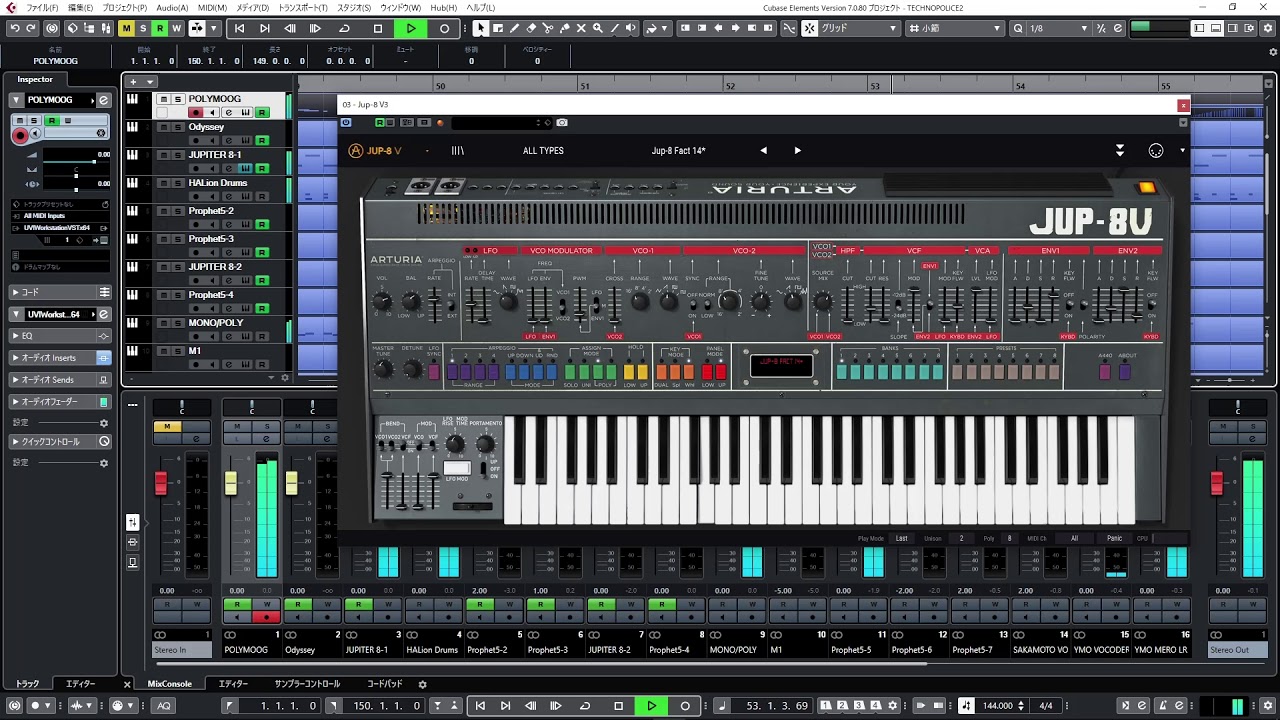Image resolution: width=1280 pixels, height=720 pixels.
Task: Open the トランスポート(T) menu
Action: click(x=302, y=7)
